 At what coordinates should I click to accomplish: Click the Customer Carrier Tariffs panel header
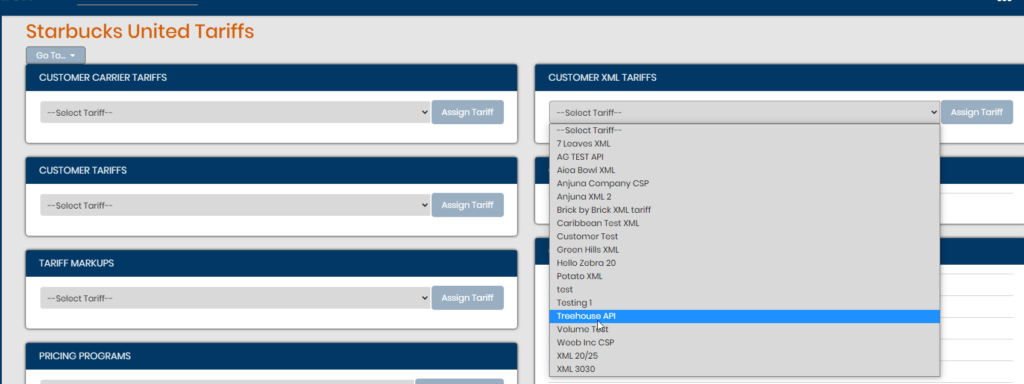pyautogui.click(x=272, y=78)
